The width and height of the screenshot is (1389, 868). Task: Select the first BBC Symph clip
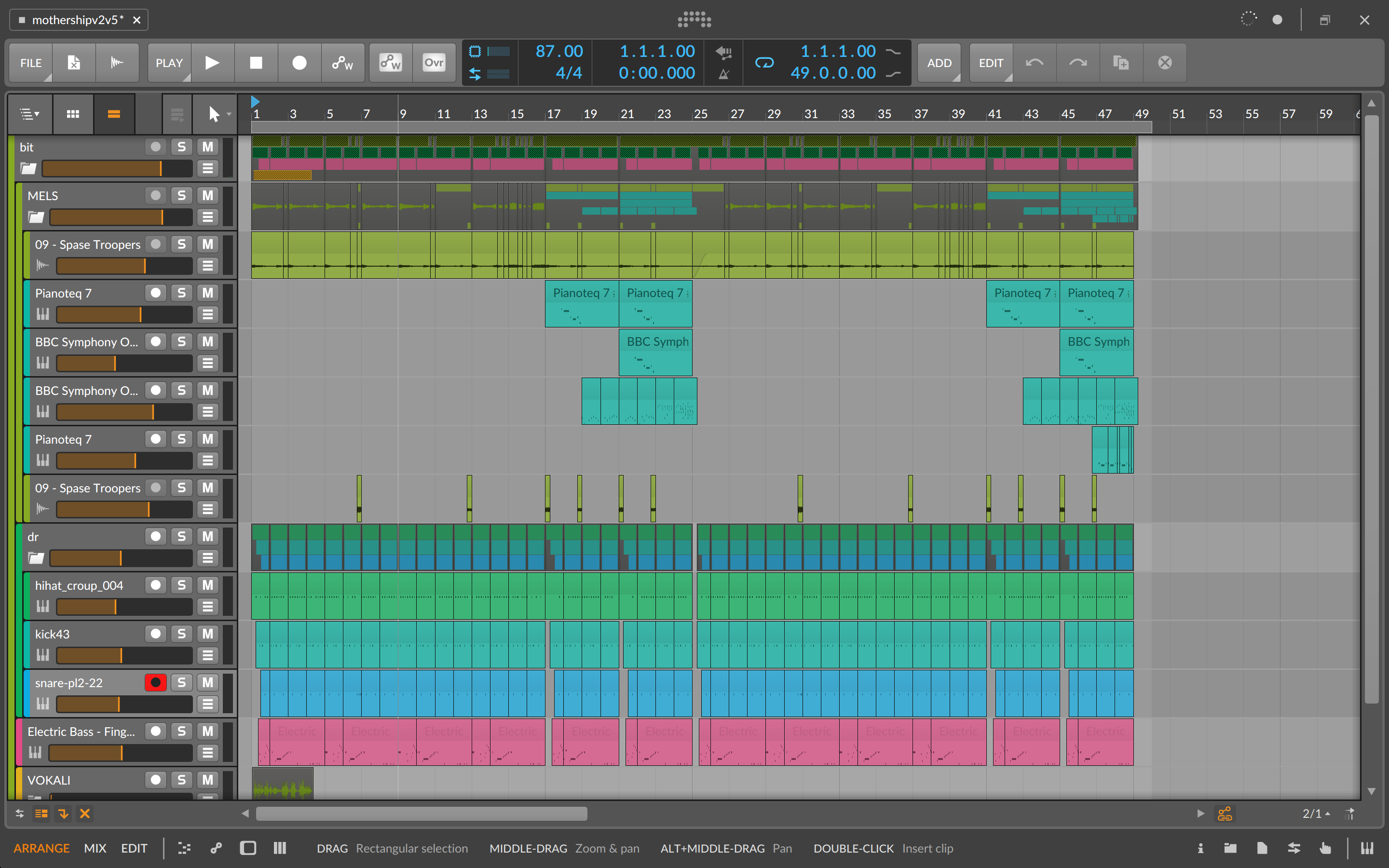655,352
